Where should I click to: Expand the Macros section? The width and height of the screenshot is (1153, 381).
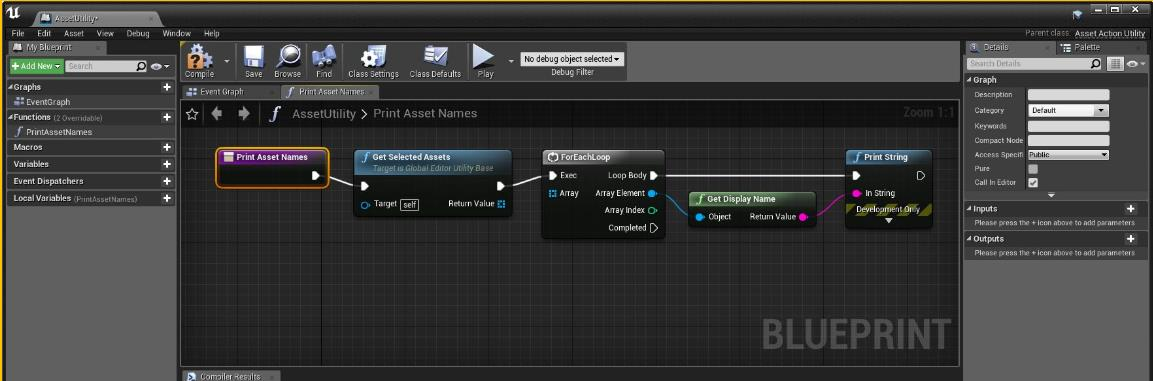click(x=28, y=147)
